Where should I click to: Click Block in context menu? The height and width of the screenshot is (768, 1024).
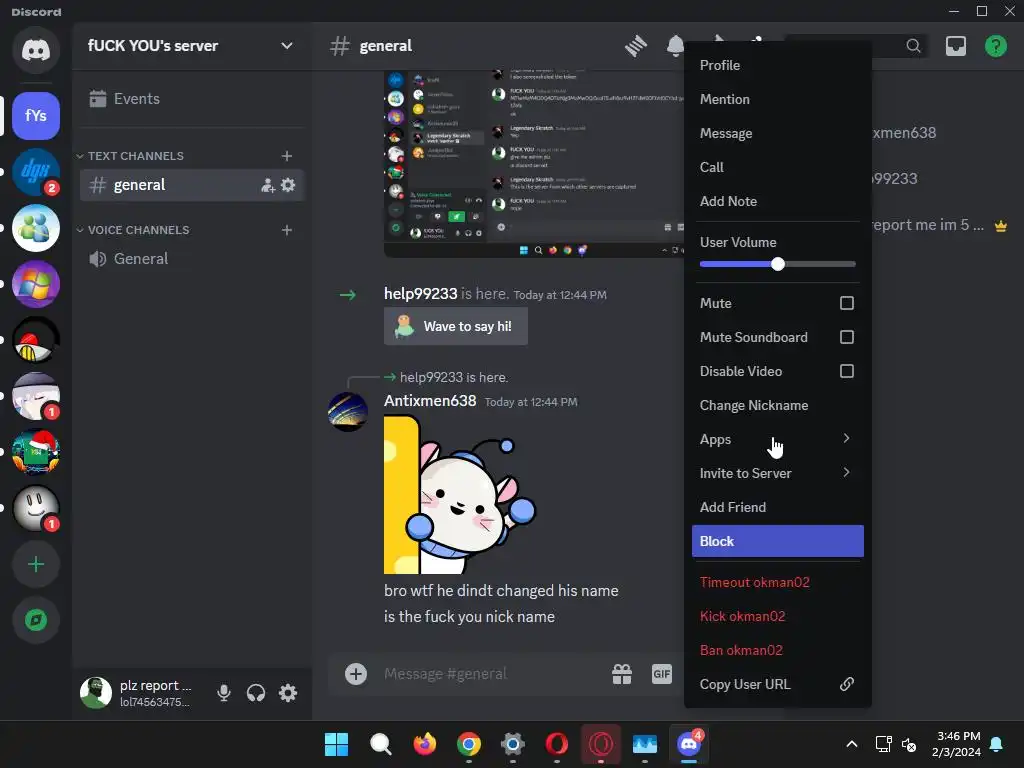click(x=778, y=541)
